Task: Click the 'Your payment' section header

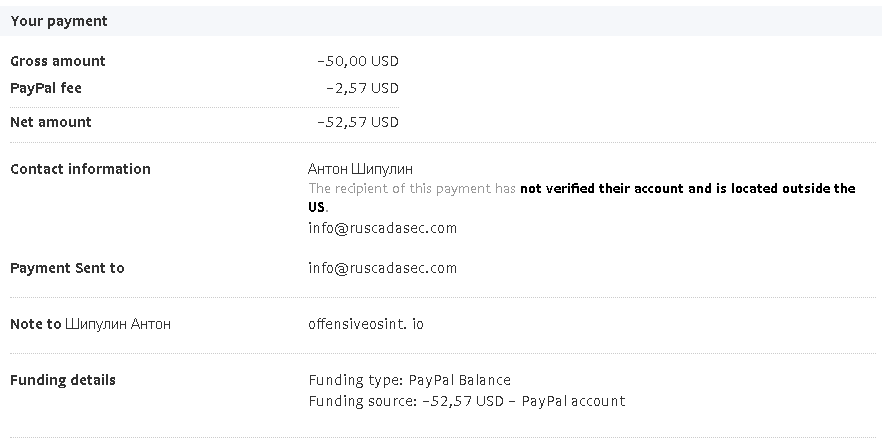Action: tap(58, 21)
